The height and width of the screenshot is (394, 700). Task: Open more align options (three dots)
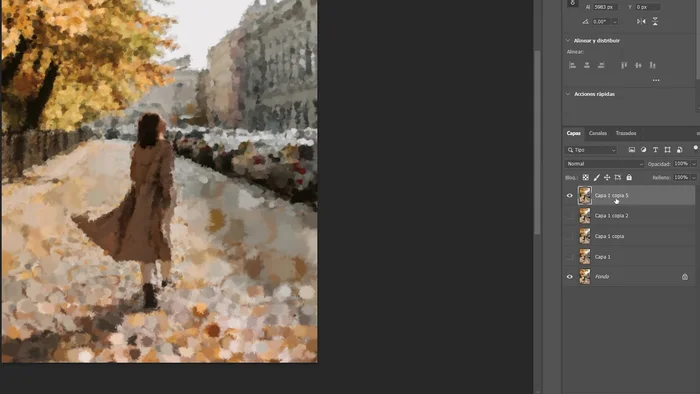(656, 80)
